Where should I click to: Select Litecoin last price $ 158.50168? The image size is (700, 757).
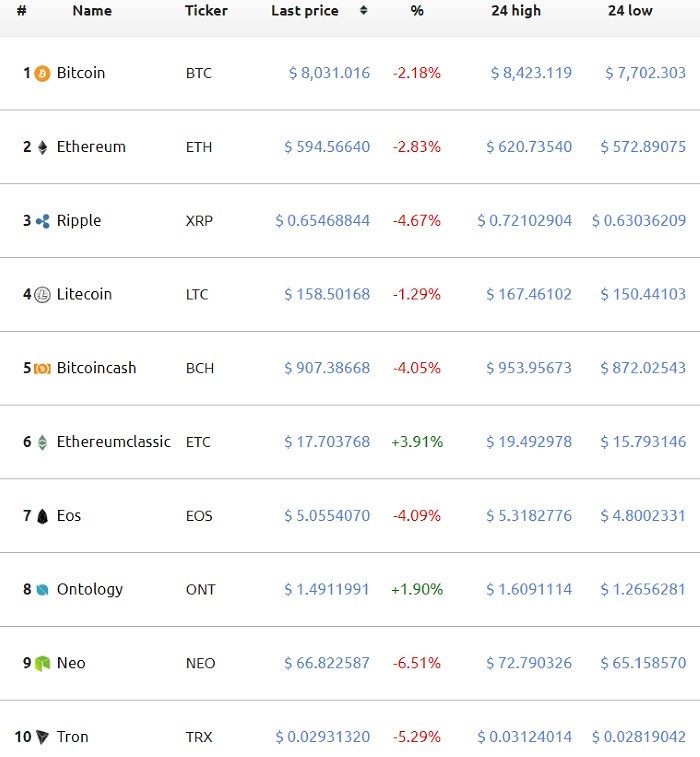(x=327, y=295)
